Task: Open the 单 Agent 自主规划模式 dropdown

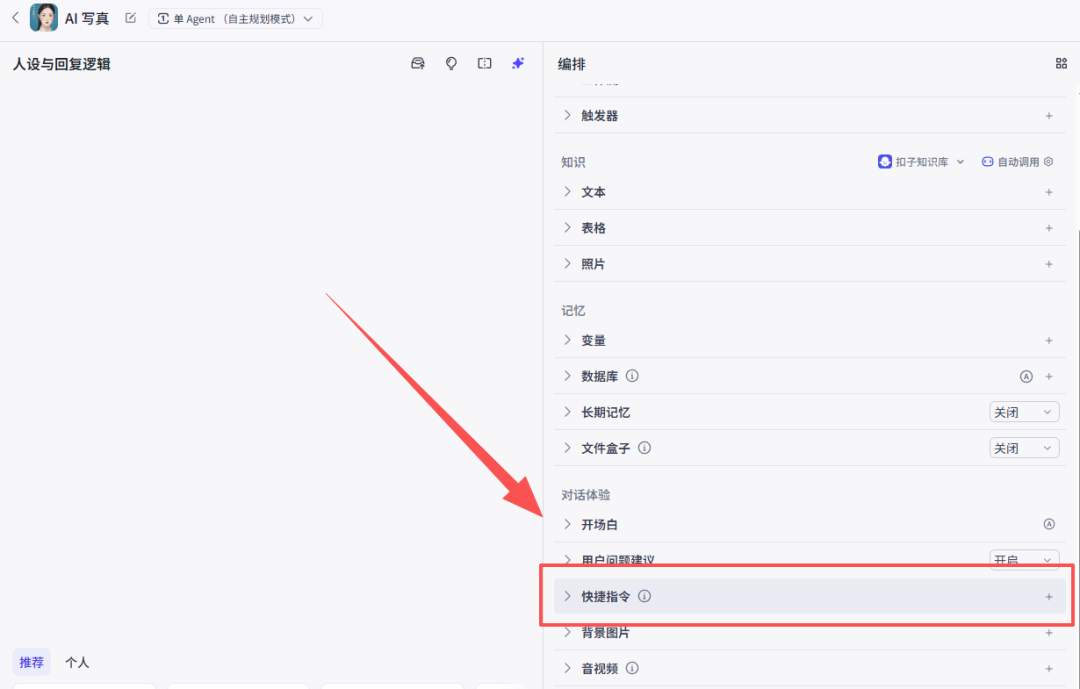Action: click(235, 17)
